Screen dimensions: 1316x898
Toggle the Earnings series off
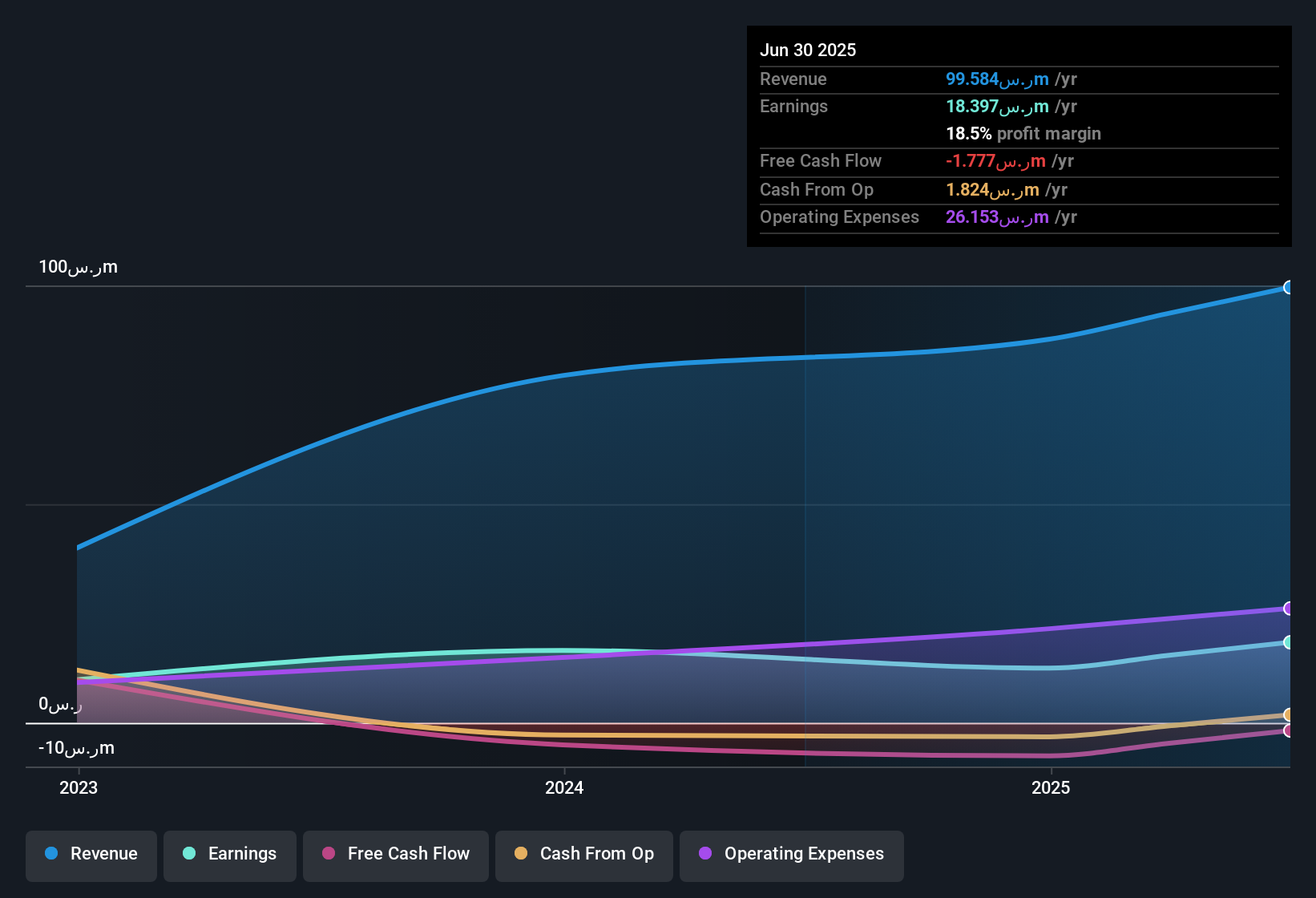tap(230, 854)
